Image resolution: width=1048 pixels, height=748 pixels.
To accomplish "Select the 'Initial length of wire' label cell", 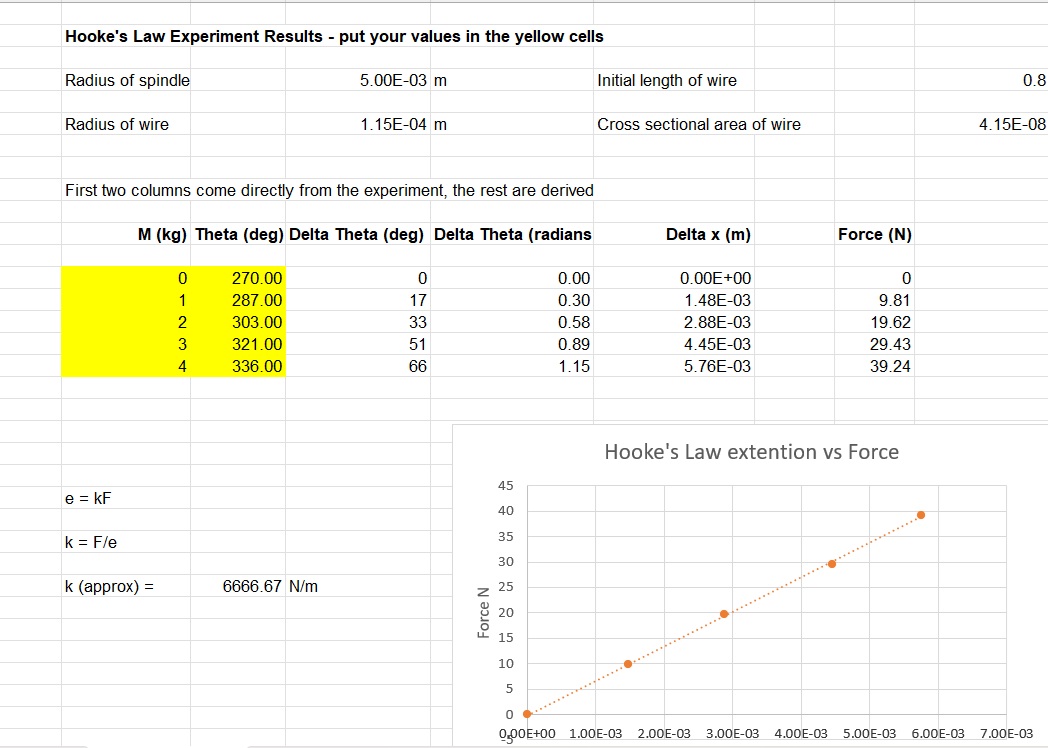I will pyautogui.click(x=667, y=81).
